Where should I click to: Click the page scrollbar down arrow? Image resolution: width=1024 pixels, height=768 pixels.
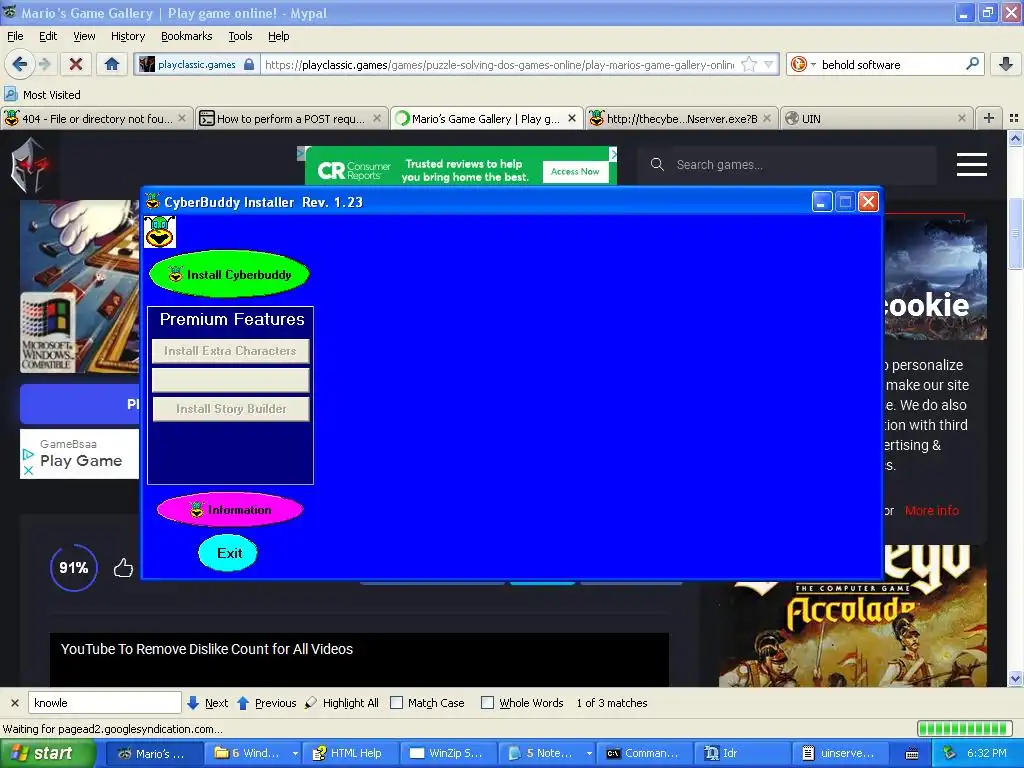[1015, 679]
